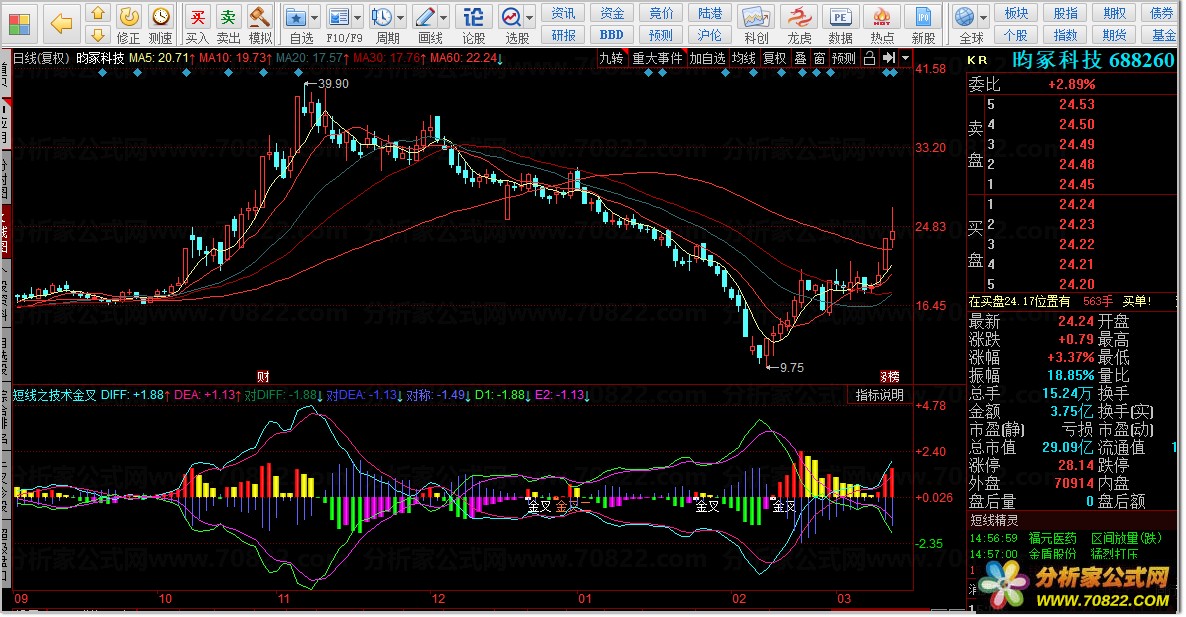Open the 研报 research button
The image size is (1186, 617).
pyautogui.click(x=563, y=35)
